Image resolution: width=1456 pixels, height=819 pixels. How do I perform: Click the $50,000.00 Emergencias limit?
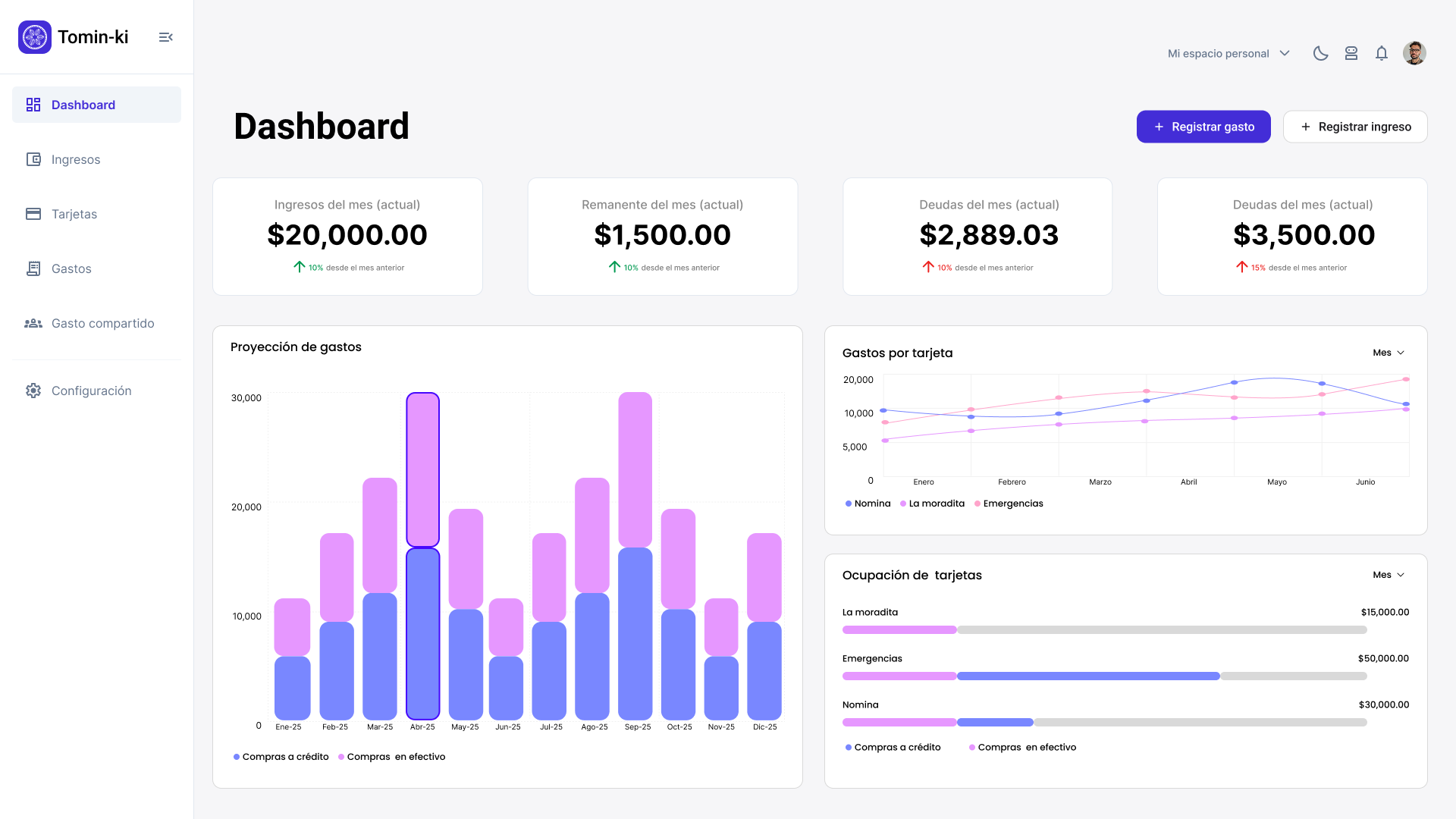[1383, 658]
